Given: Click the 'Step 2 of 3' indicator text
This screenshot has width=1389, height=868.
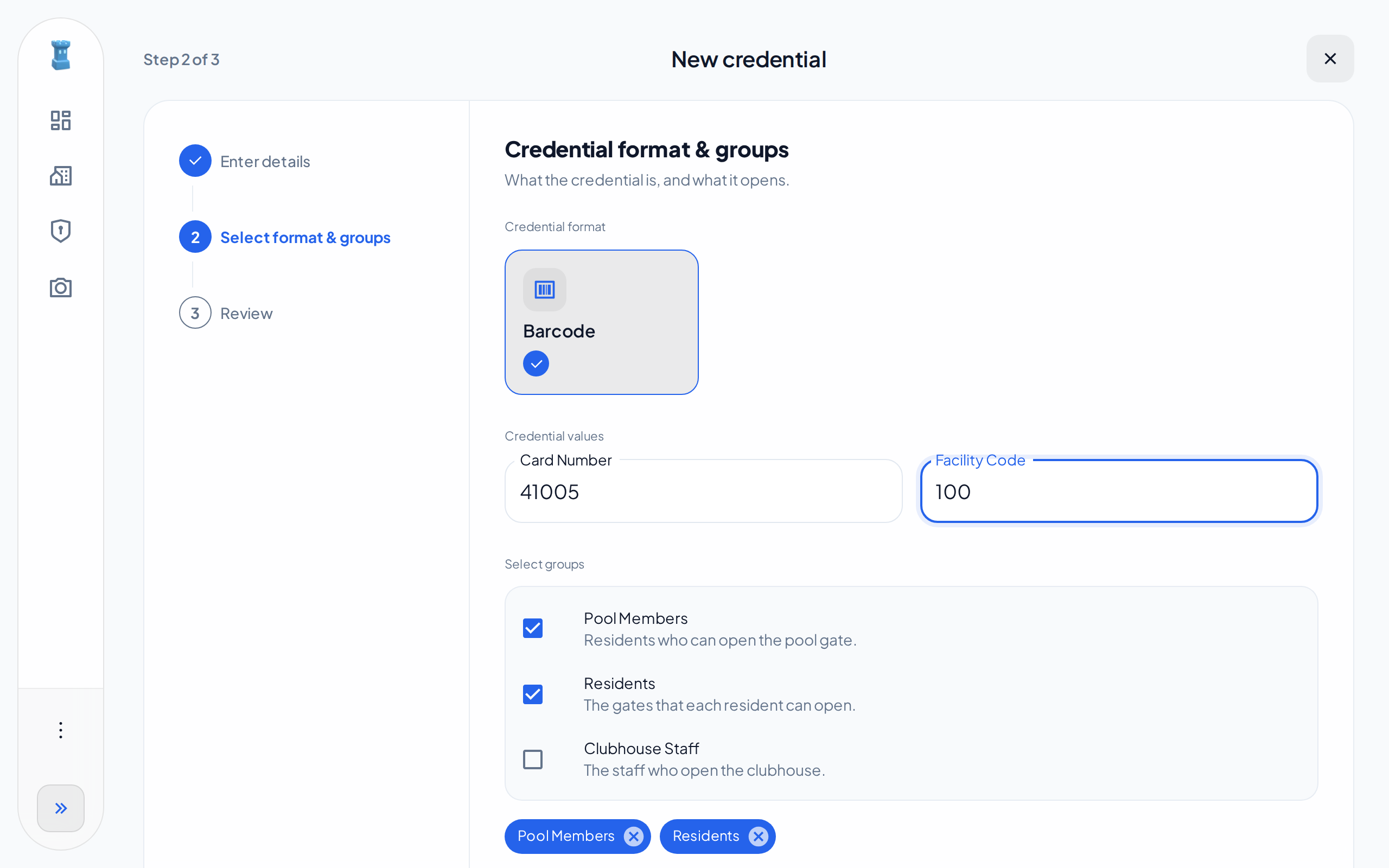Looking at the screenshot, I should point(181,59).
